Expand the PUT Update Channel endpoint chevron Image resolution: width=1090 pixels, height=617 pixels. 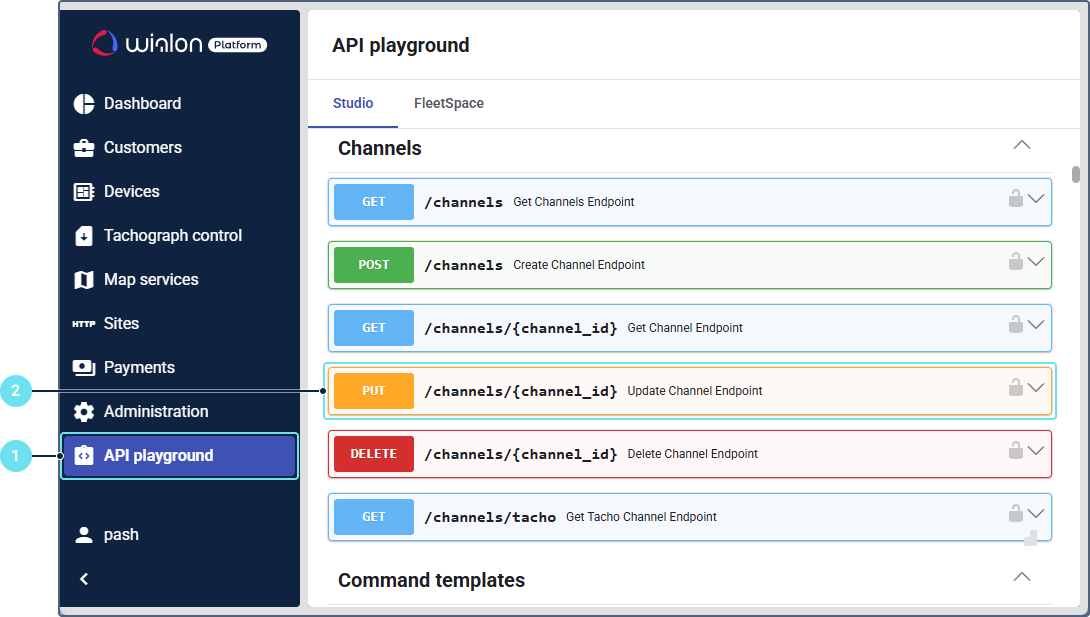pos(1036,388)
